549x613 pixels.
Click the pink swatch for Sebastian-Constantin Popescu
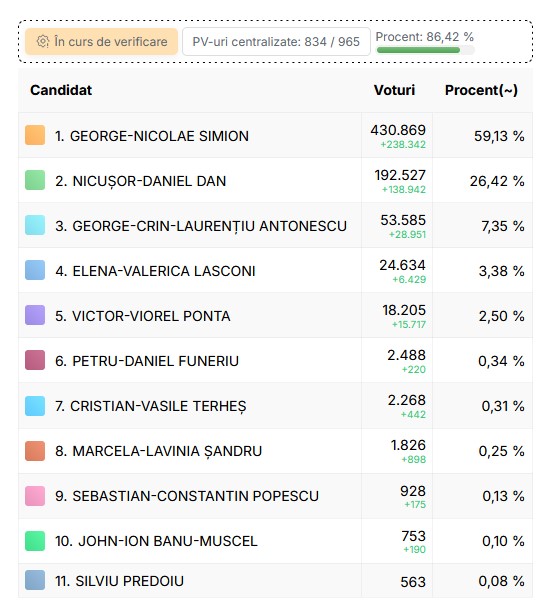pos(35,496)
